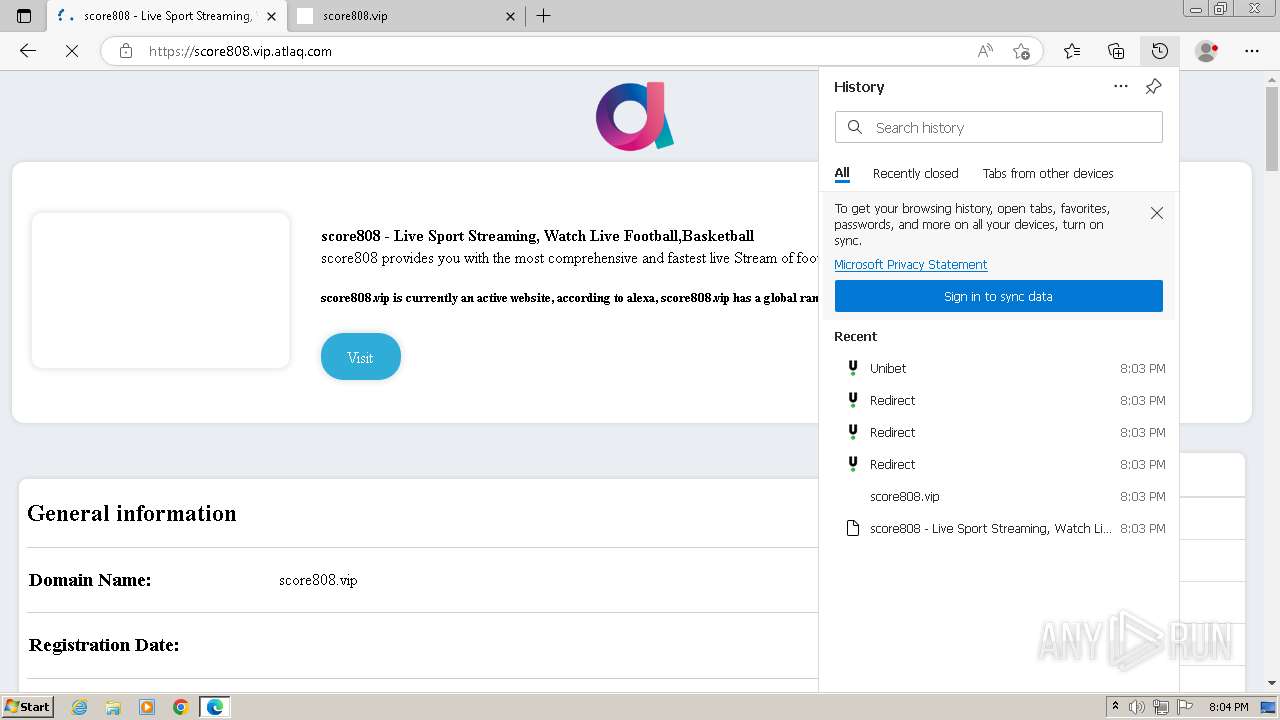Open File Explorer from taskbar
The image size is (1280, 720).
[113, 707]
